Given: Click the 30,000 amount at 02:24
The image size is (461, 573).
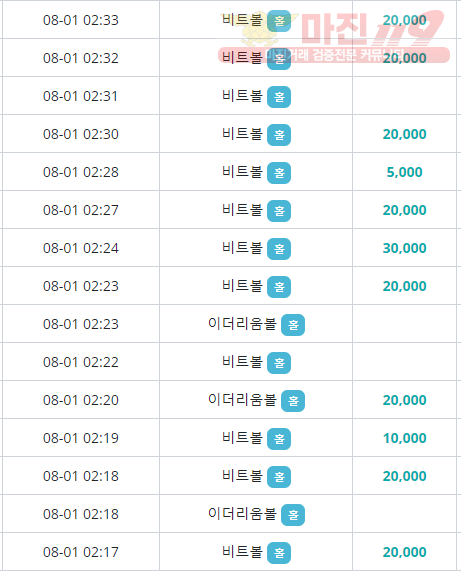Looking at the screenshot, I should [x=404, y=248].
